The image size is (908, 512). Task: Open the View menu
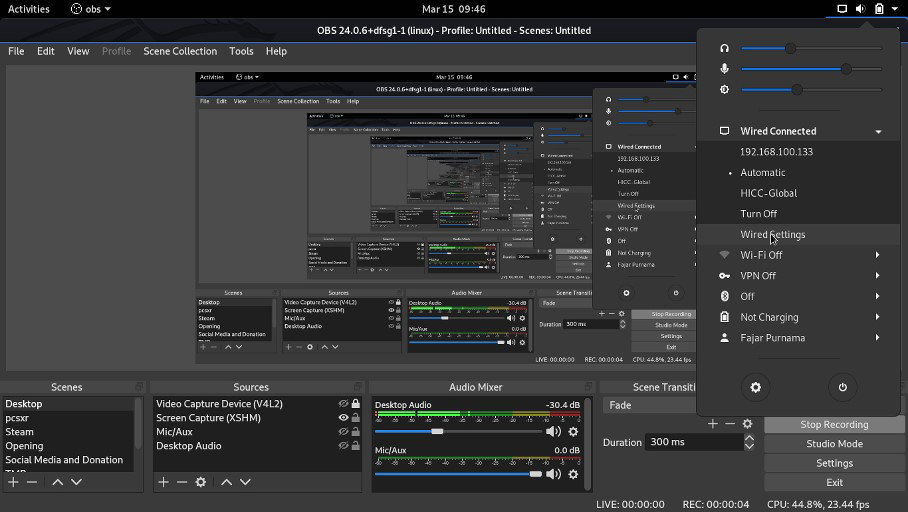point(78,51)
